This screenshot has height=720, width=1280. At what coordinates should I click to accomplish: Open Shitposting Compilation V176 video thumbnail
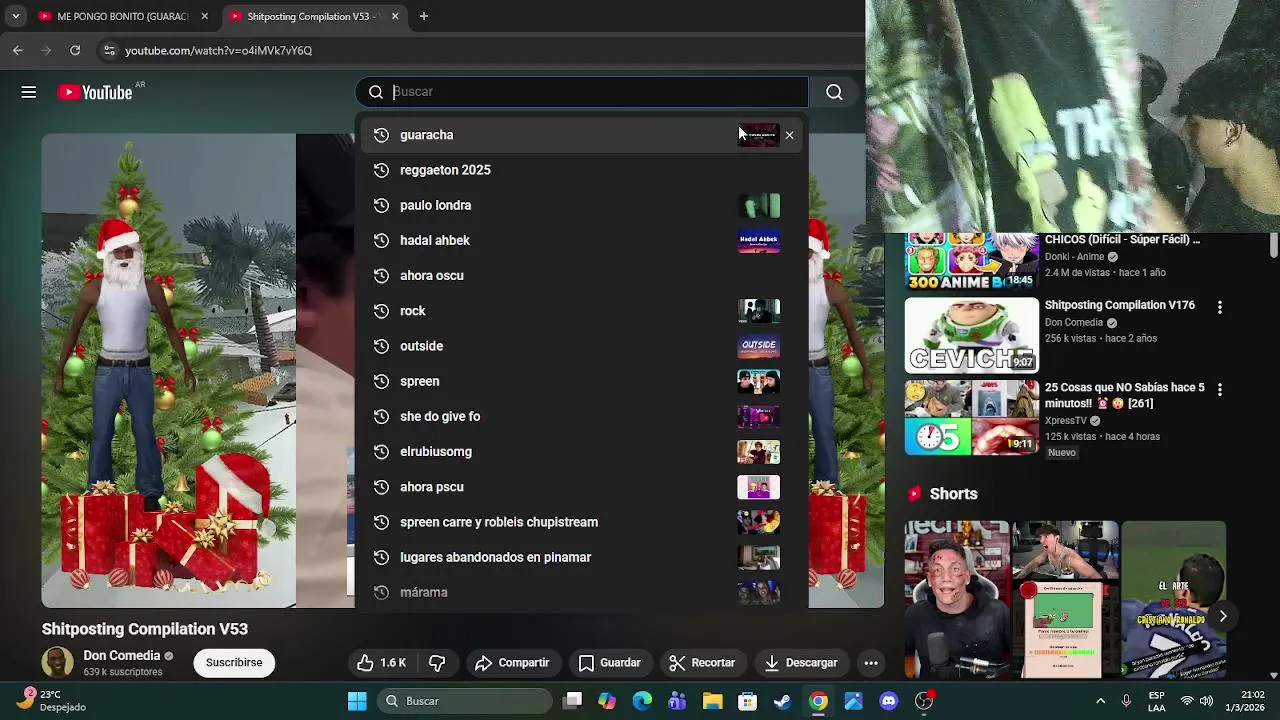tap(972, 335)
